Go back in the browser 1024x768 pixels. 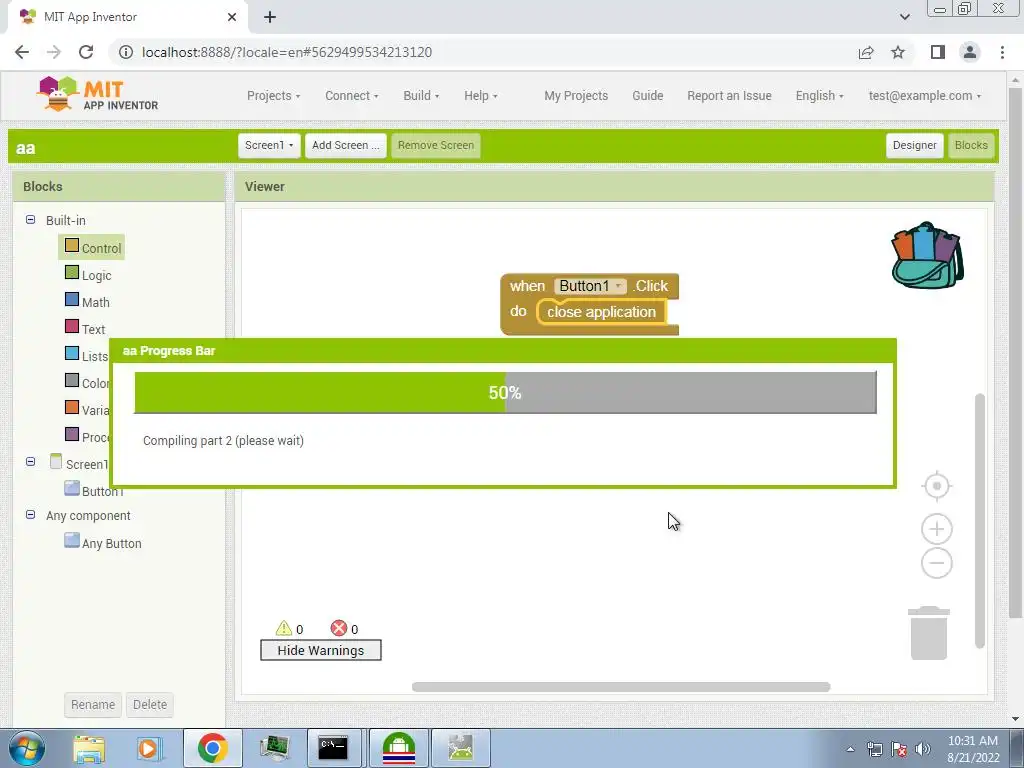pyautogui.click(x=22, y=52)
